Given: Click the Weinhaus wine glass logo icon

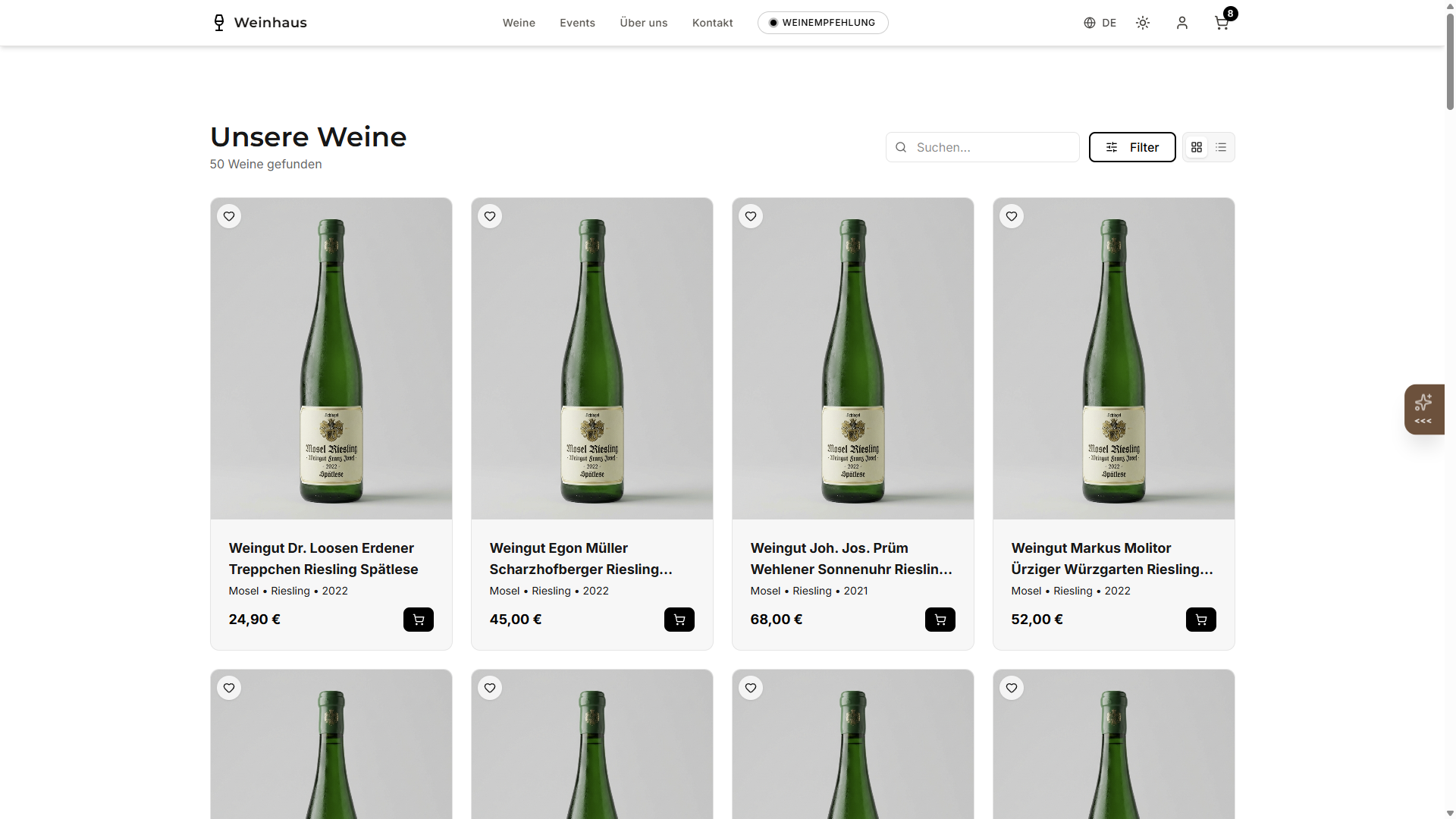Looking at the screenshot, I should (218, 23).
